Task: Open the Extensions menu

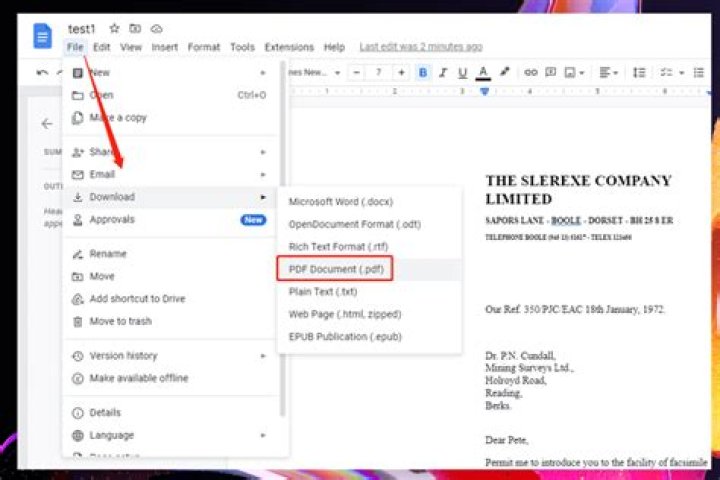Action: [289, 47]
